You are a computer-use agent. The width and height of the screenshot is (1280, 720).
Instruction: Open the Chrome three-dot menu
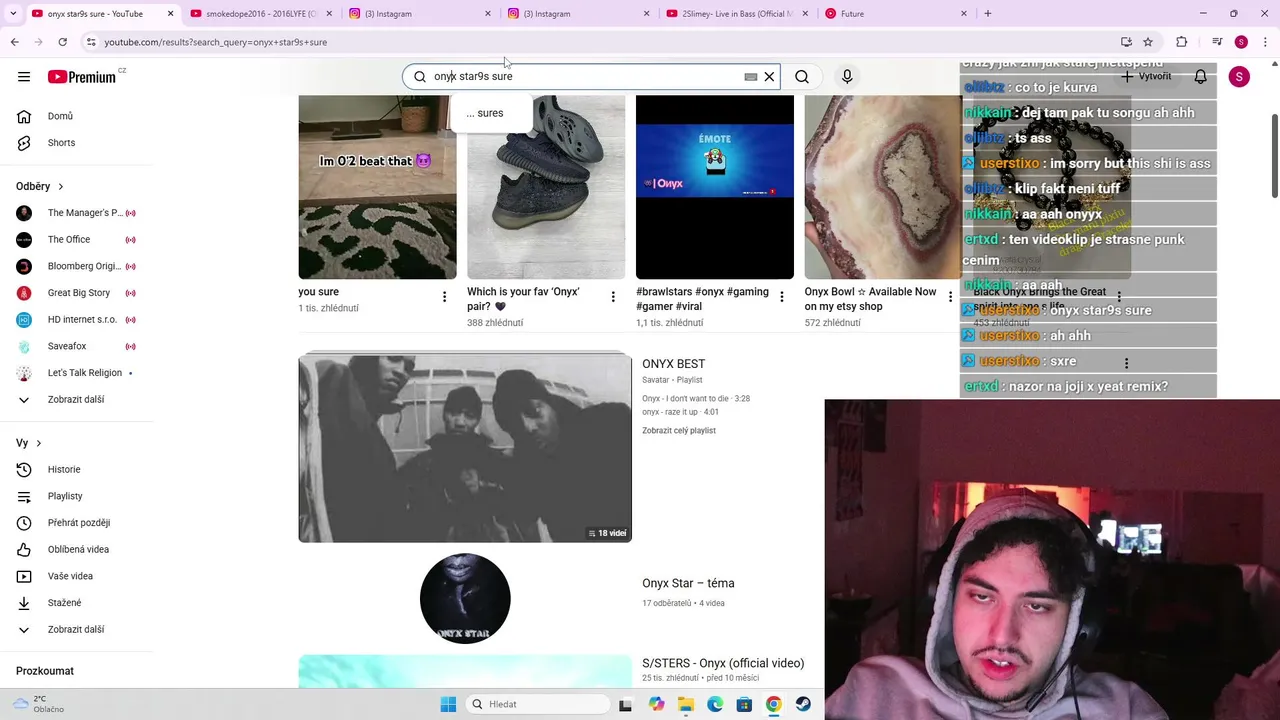pos(1265,42)
